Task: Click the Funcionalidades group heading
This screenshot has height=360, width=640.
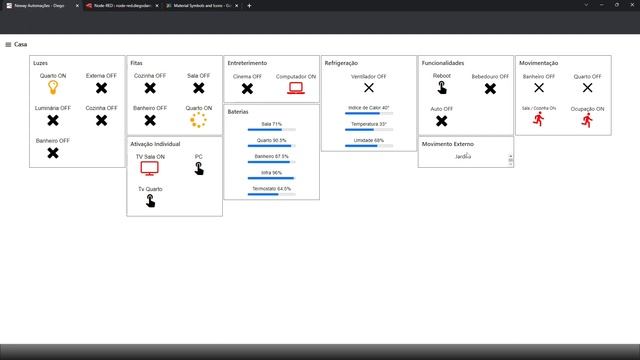Action: click(x=443, y=63)
